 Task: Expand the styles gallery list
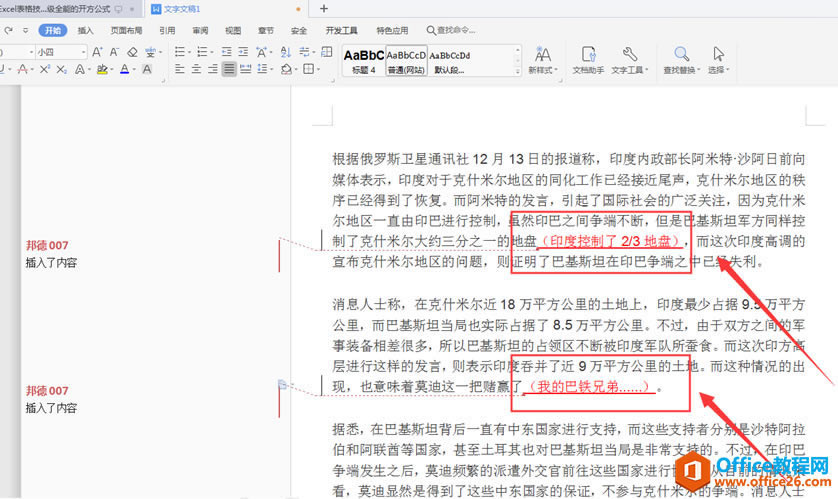(x=517, y=71)
